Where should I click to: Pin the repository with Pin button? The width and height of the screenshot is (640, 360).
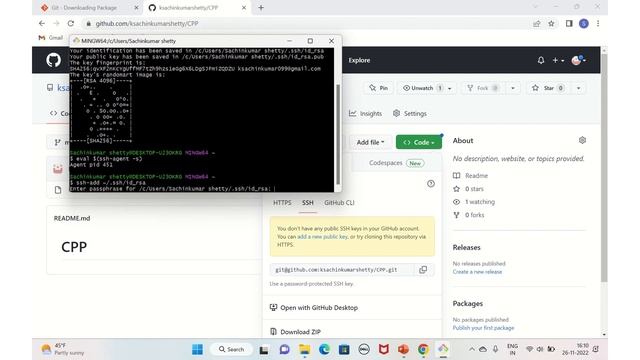pyautogui.click(x=378, y=88)
